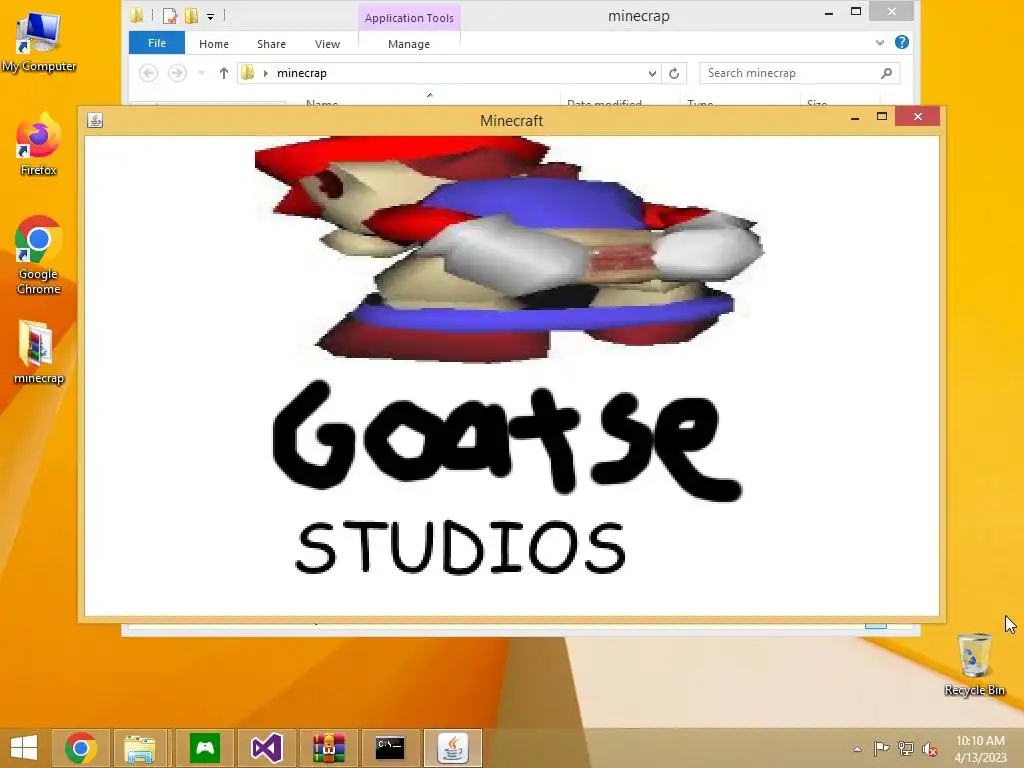Open the minecrap archive on desktop
The width and height of the screenshot is (1024, 768).
[39, 352]
